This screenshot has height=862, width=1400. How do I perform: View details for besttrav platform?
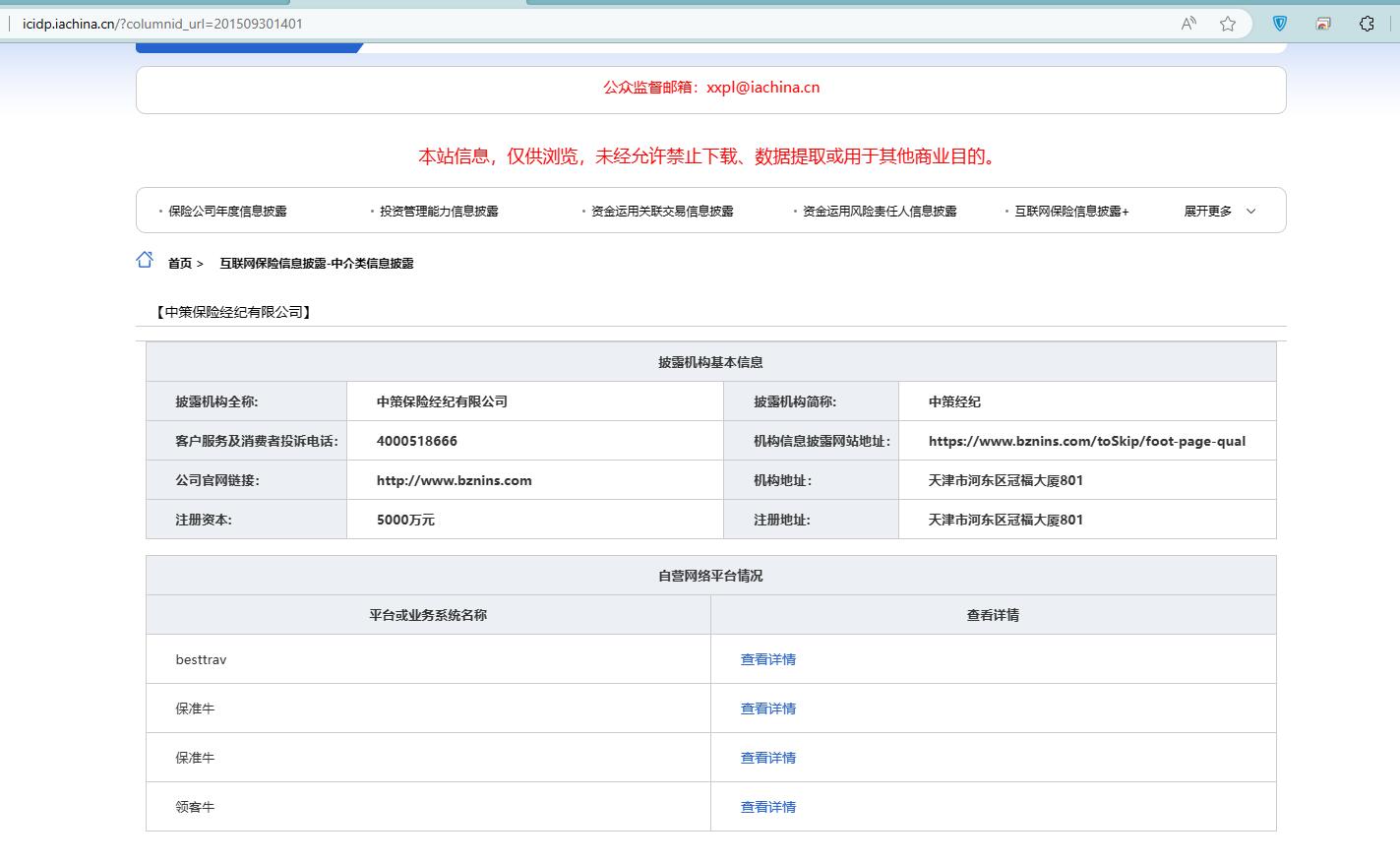coord(768,659)
